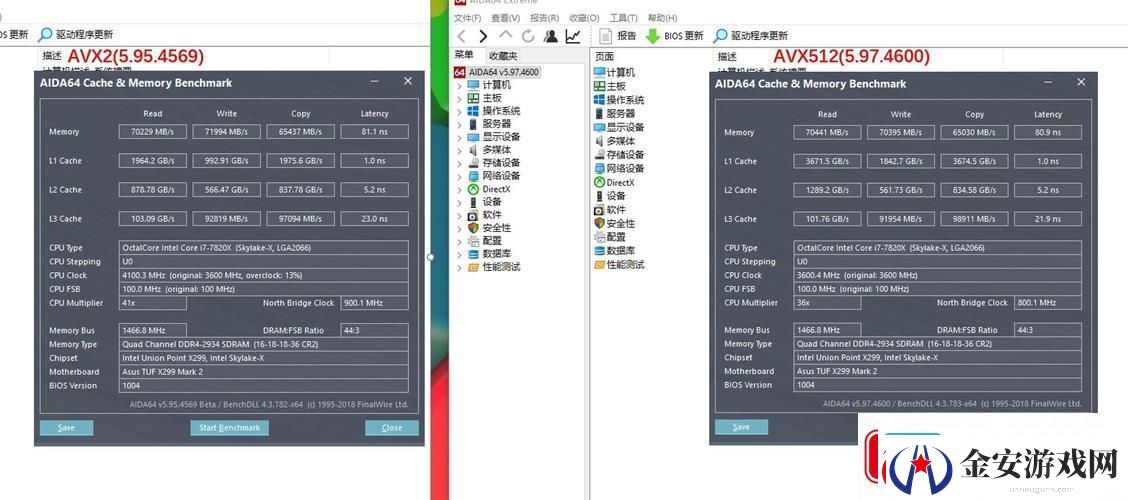Click the 页面 column header

click(604, 56)
